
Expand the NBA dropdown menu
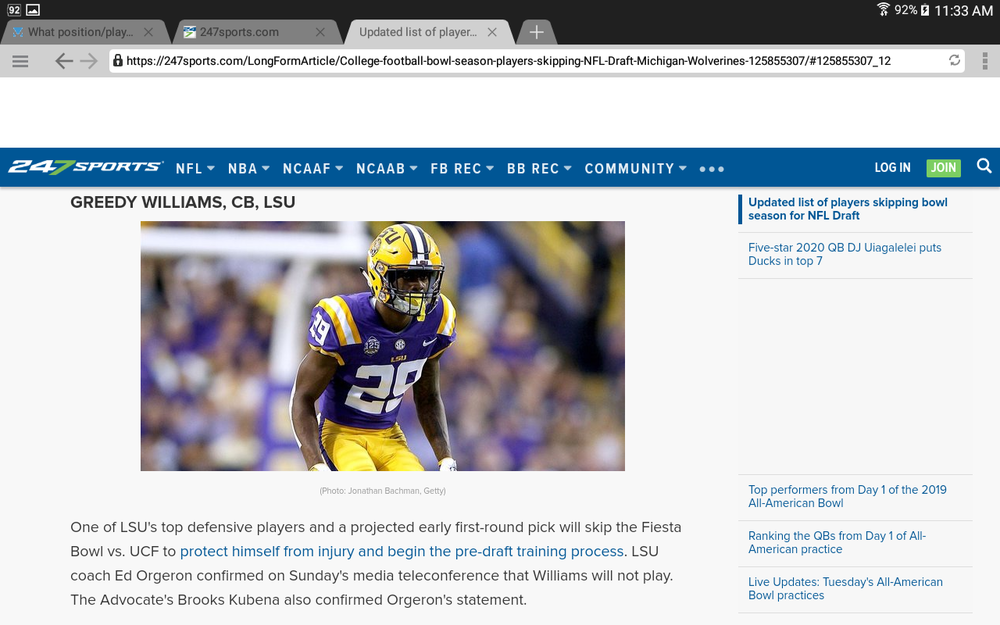(x=249, y=168)
